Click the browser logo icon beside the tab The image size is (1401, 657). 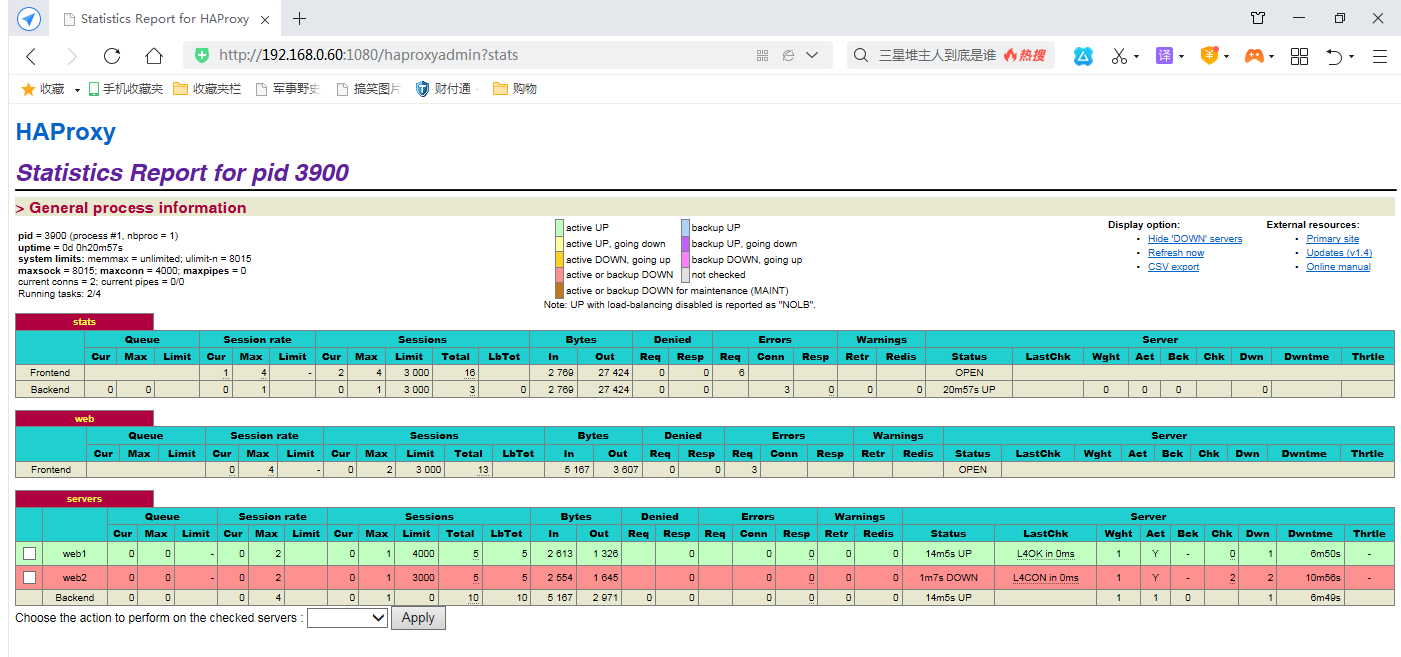[28, 19]
